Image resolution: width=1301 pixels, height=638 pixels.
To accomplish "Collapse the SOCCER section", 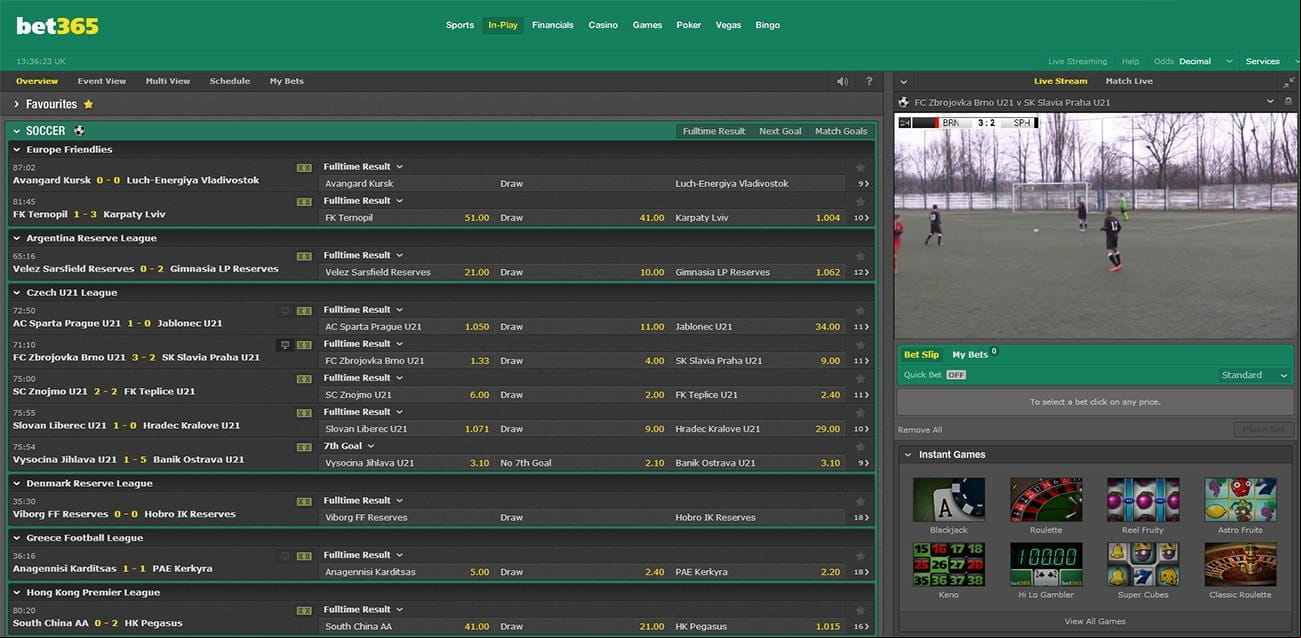I will [17, 131].
